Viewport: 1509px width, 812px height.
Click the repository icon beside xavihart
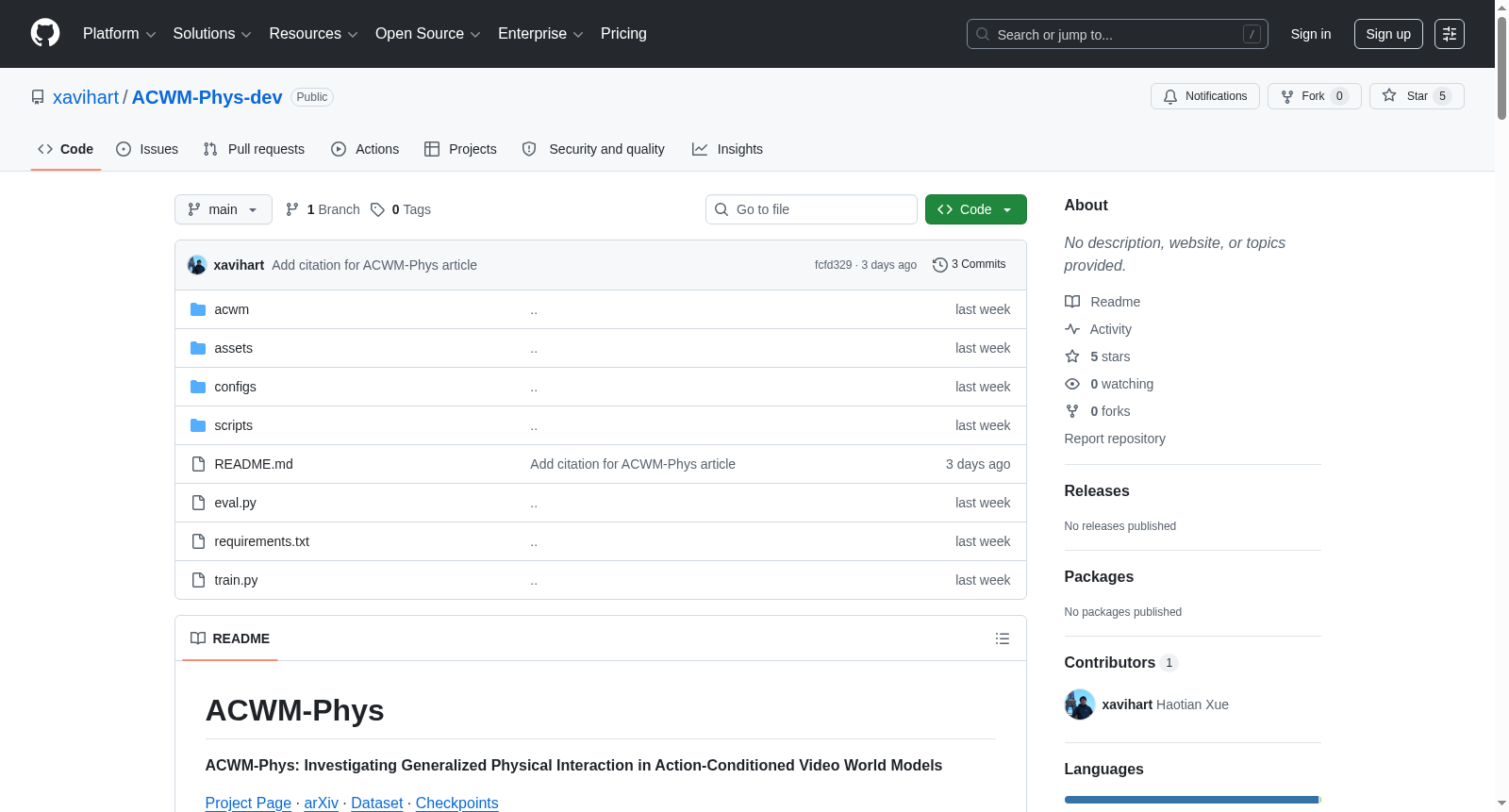tap(38, 97)
